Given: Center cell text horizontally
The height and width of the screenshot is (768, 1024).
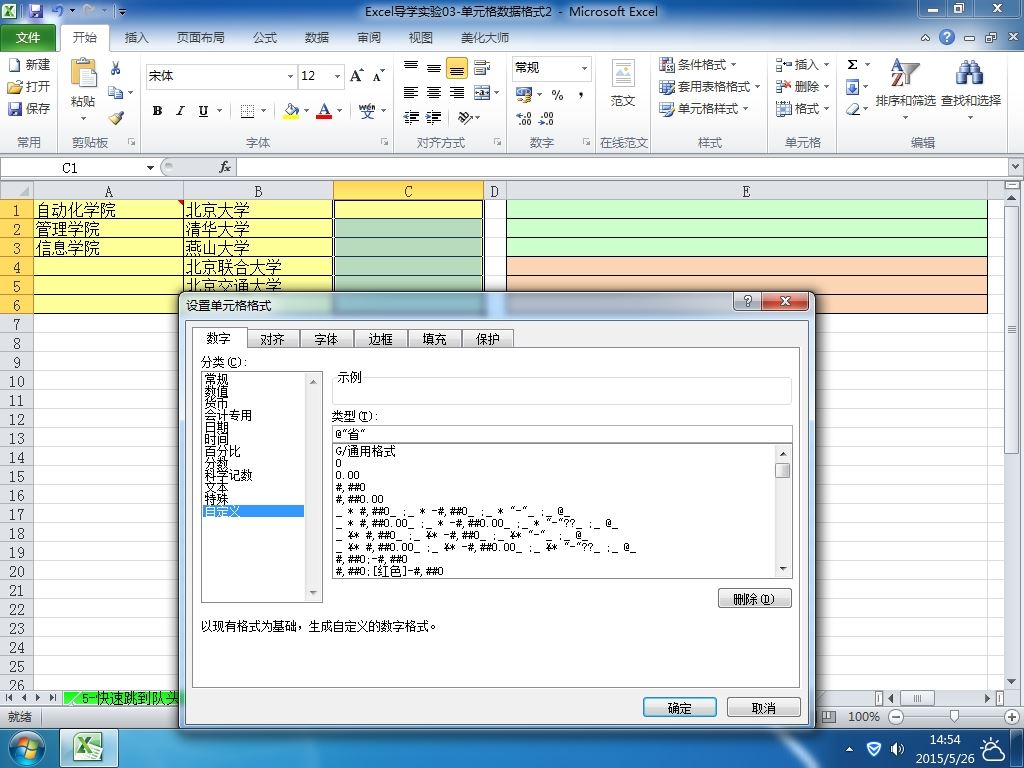Looking at the screenshot, I should coord(434,93).
